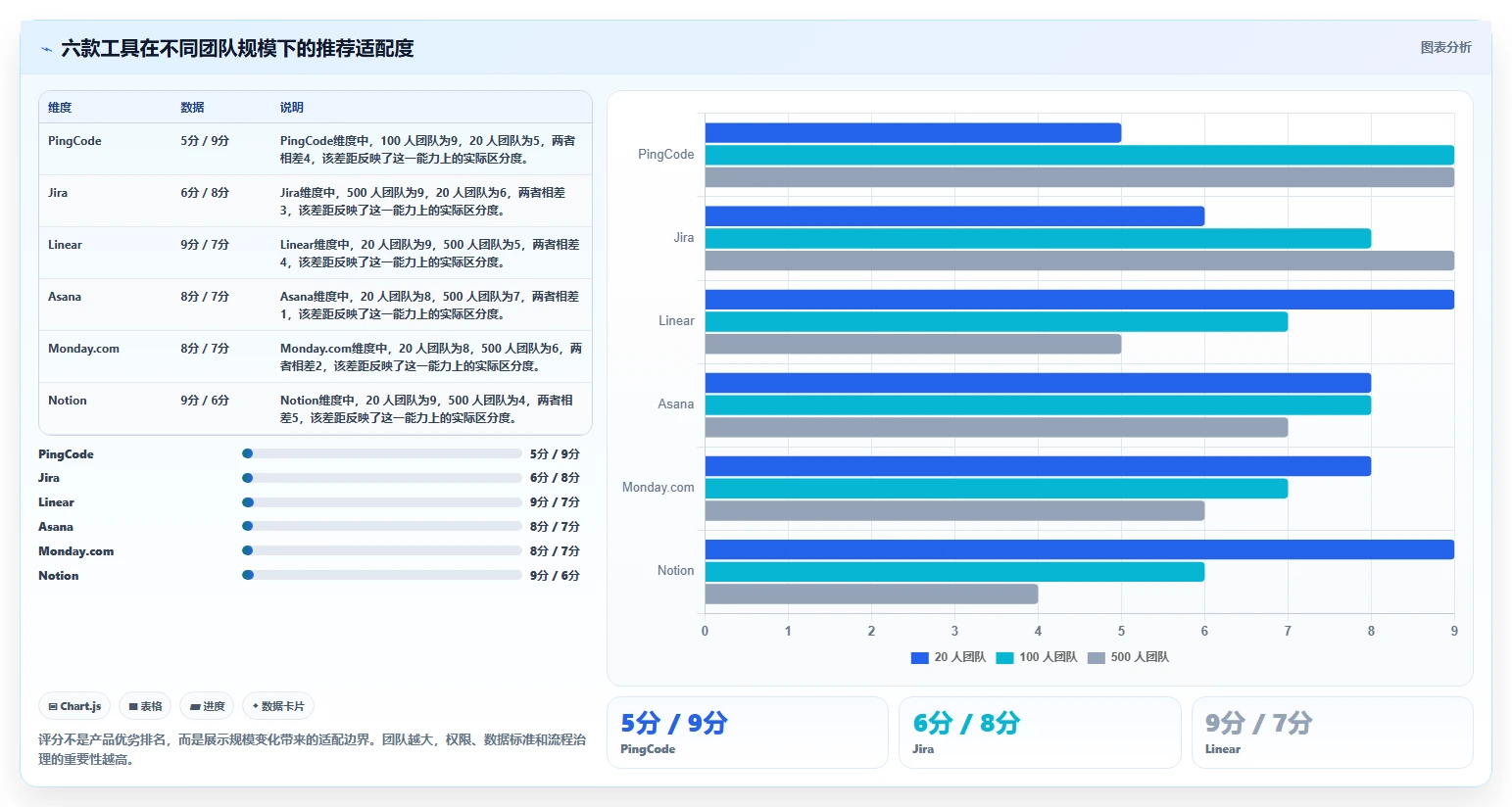This screenshot has width=1512, height=807.
Task: Click Monday.com's blue 20 人团队 chart bar
Action: coord(1038,466)
